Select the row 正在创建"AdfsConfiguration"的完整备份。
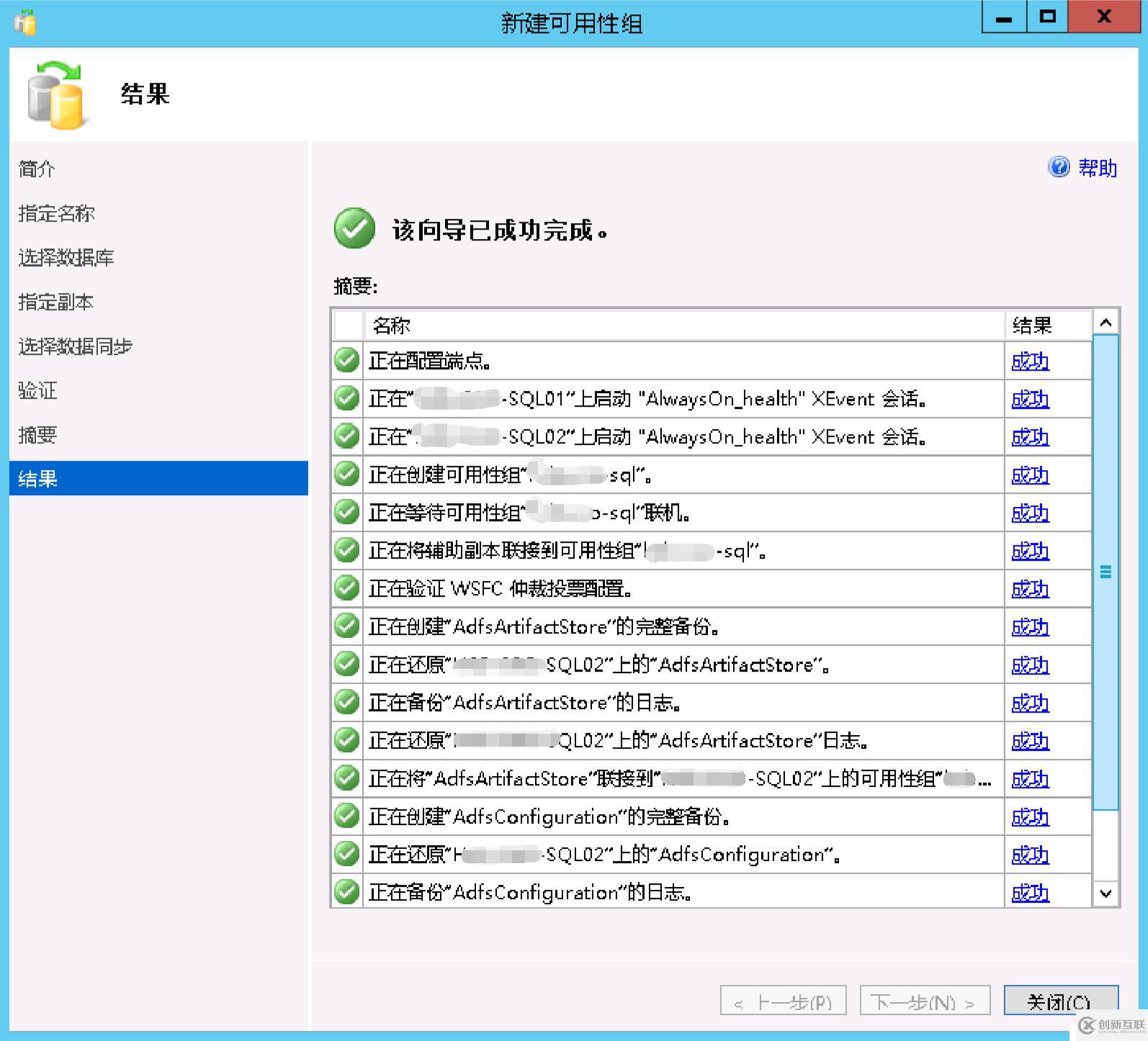 712,817
